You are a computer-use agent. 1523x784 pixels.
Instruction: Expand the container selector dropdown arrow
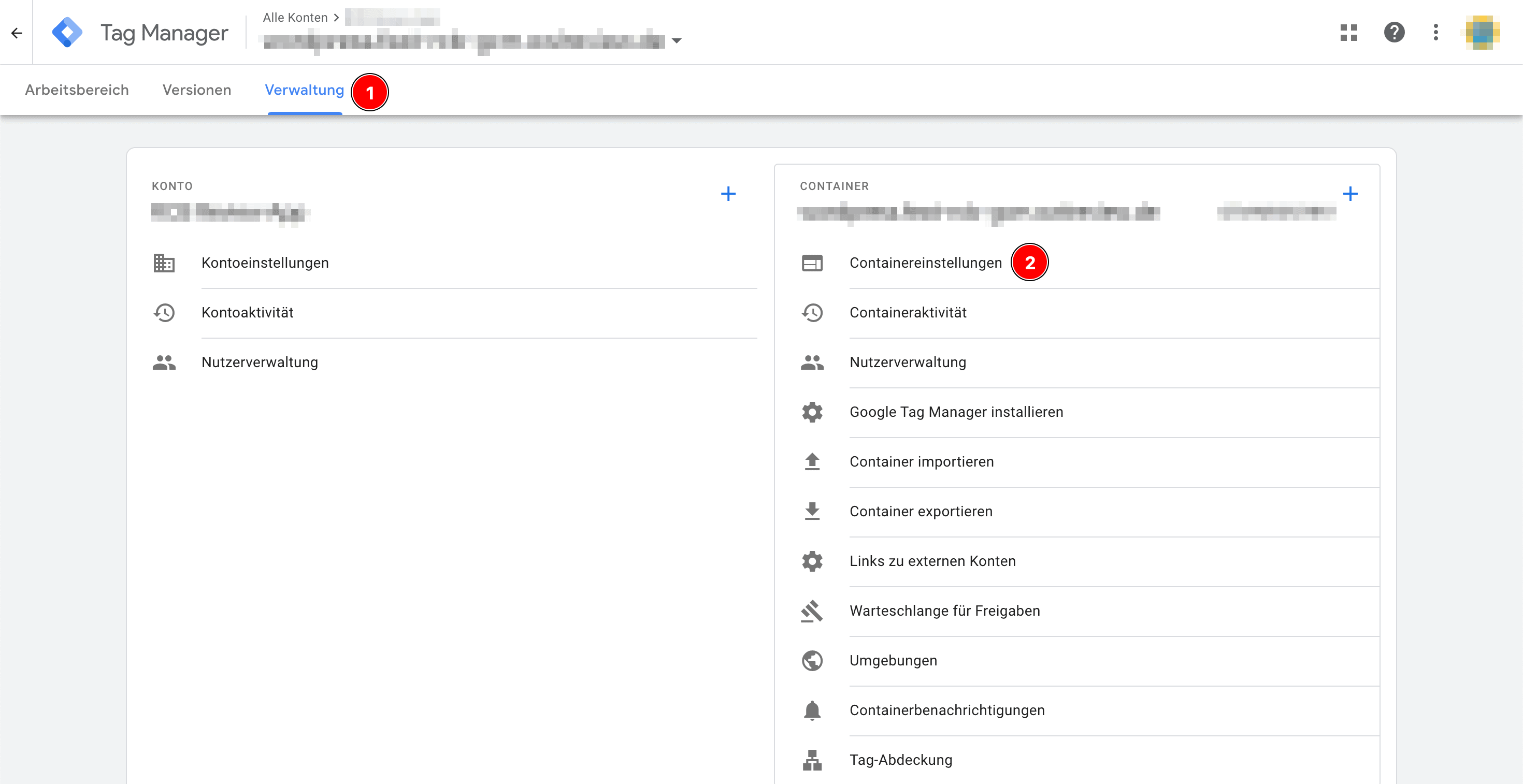[677, 41]
